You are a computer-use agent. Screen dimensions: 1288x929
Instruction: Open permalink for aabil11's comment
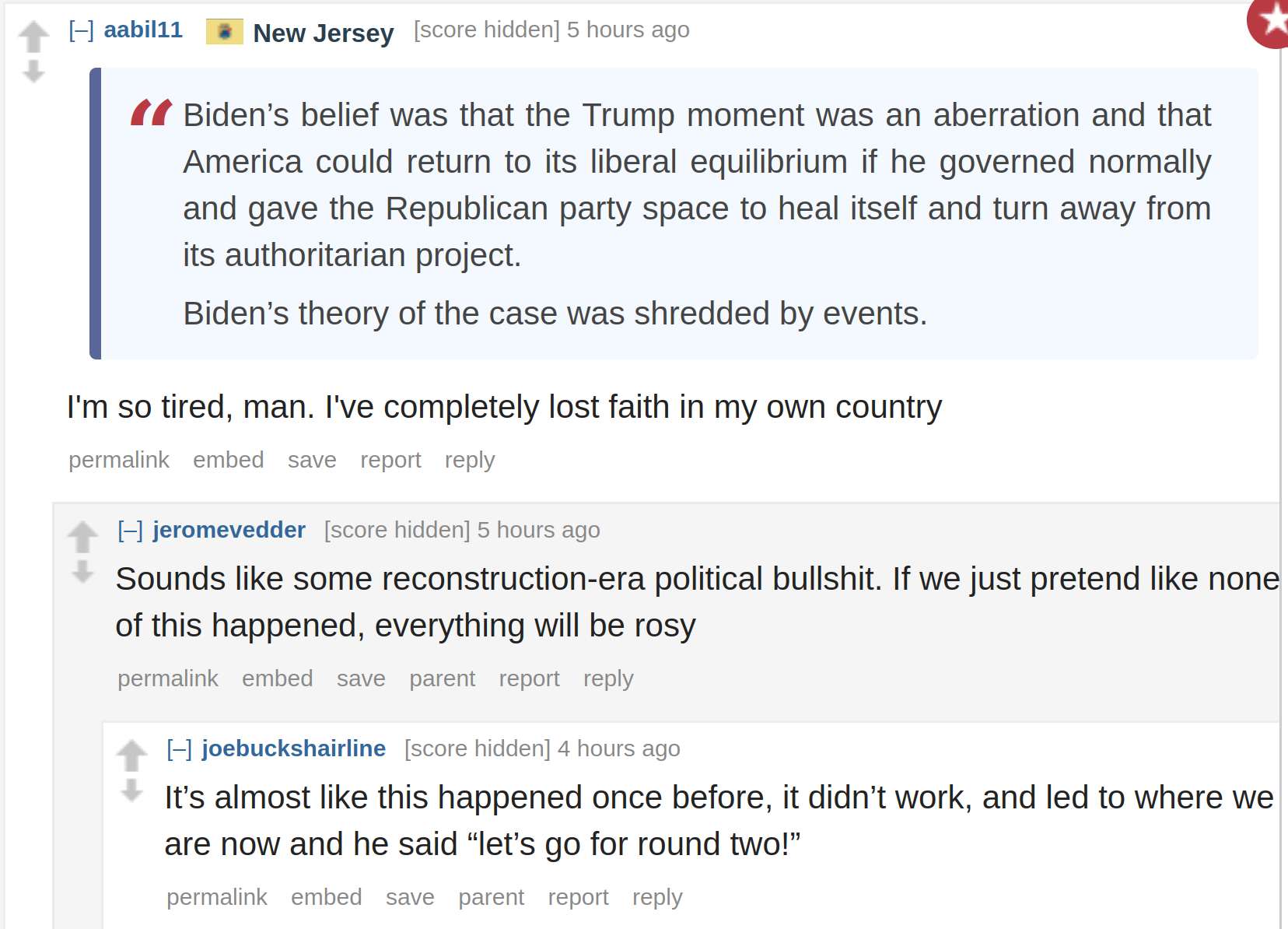coord(119,460)
